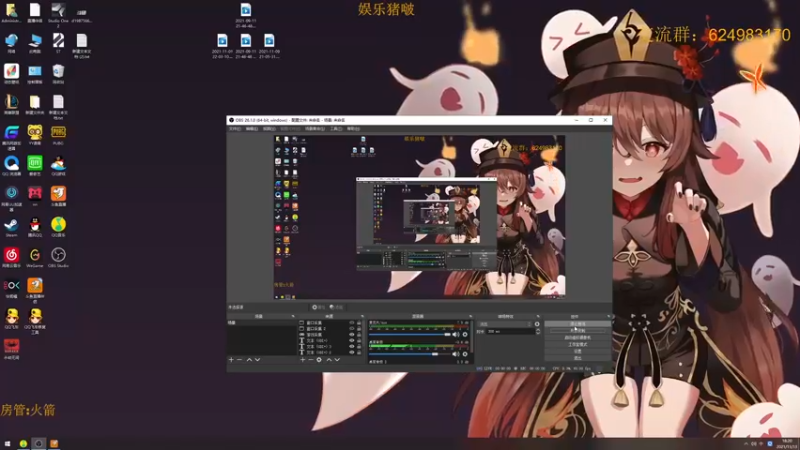
Task: Open the 桌面音频 channel gear settings
Action: click(465, 354)
